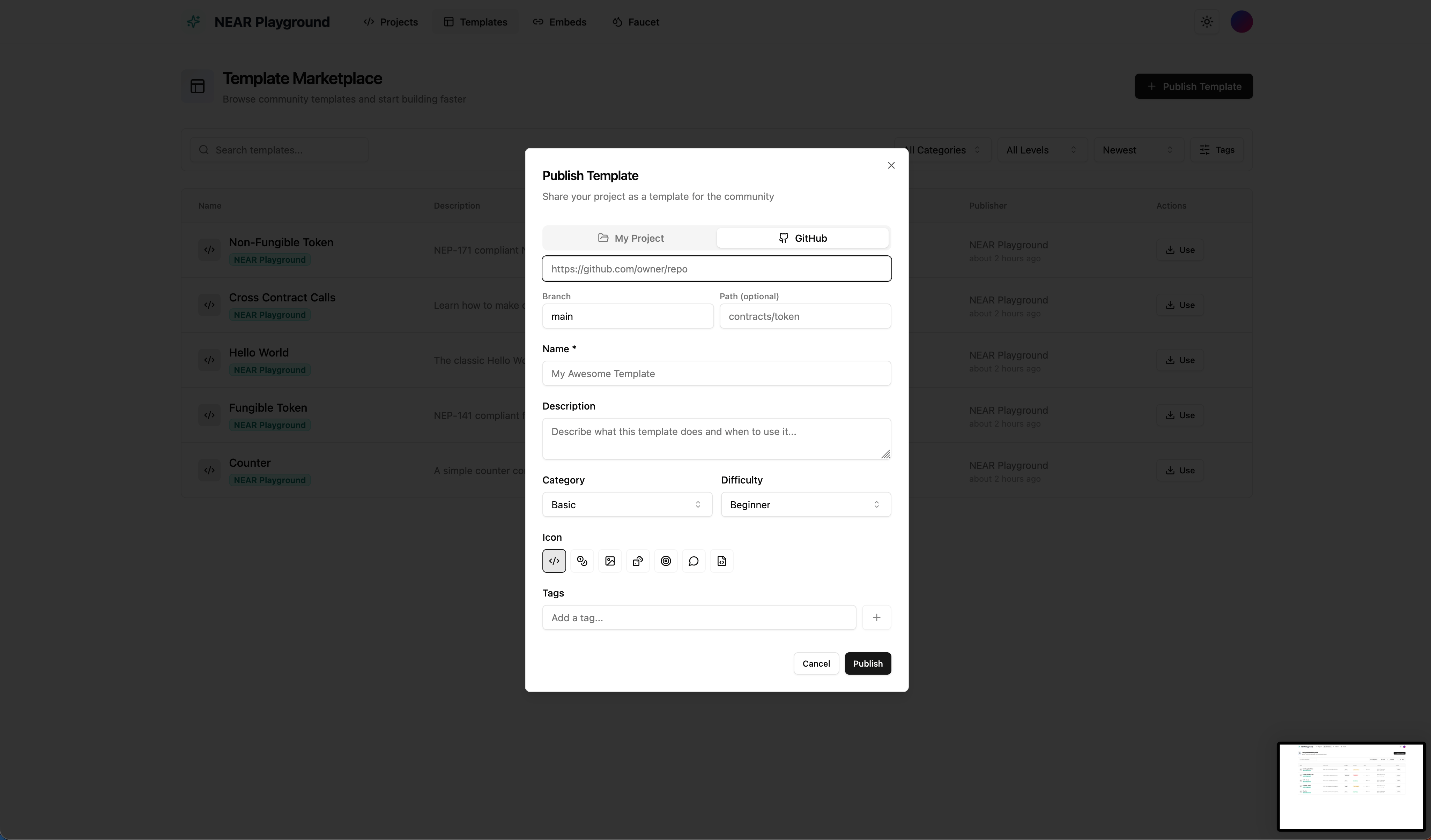Click the code icon beside Counter
Screen dimensions: 1431x840
coord(209,470)
